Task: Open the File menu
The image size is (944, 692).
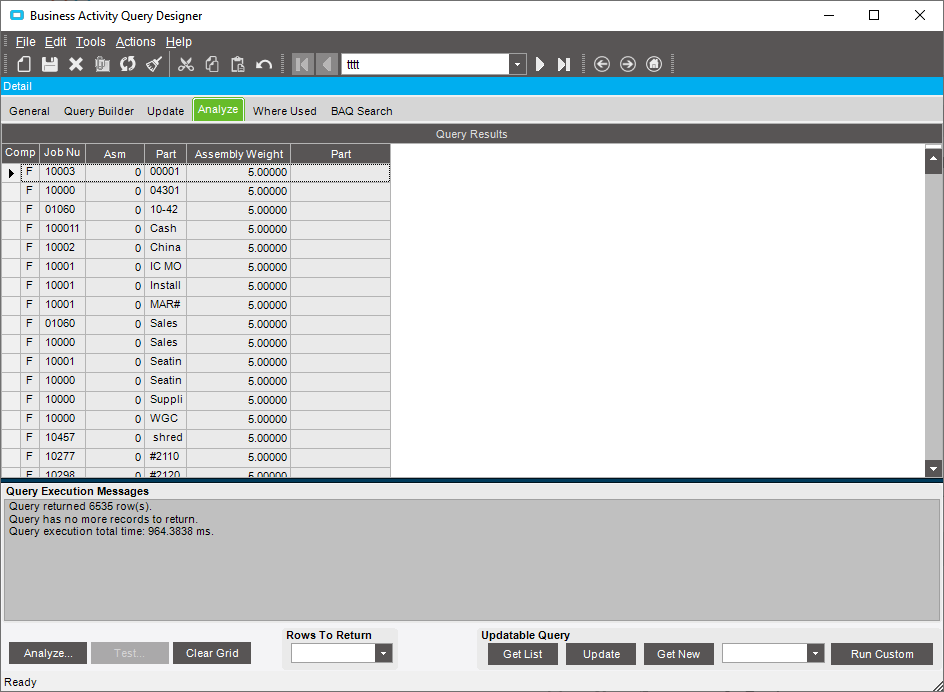Action: click(x=25, y=42)
